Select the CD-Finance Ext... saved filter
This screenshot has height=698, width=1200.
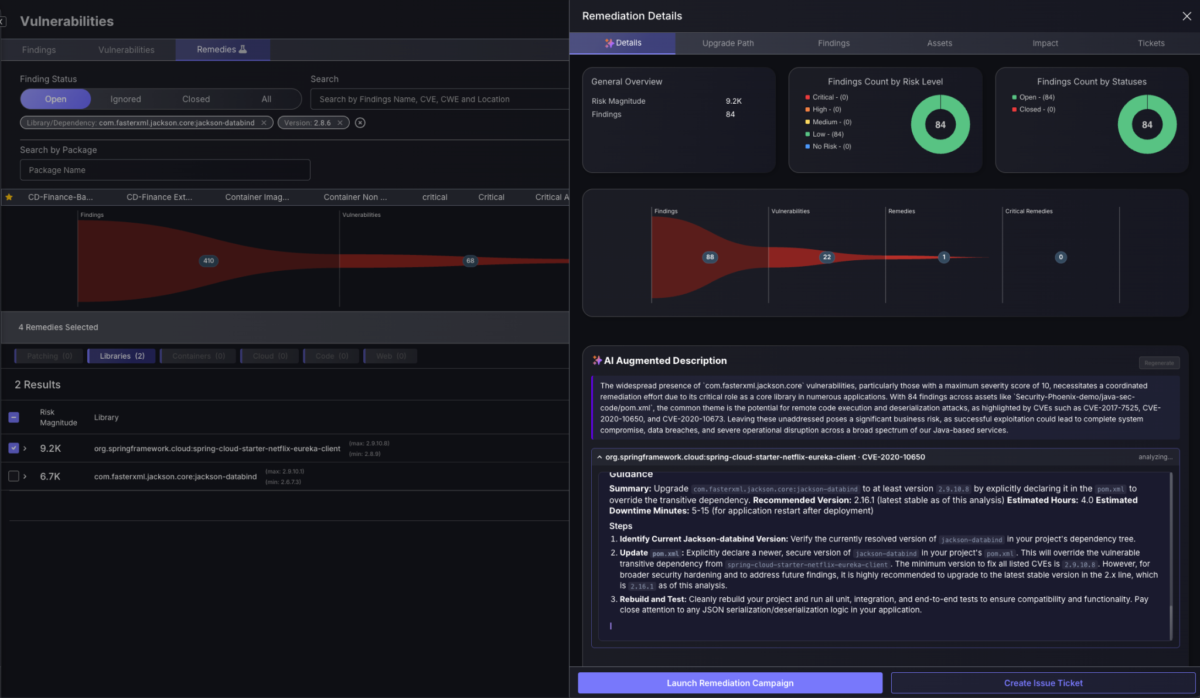pos(160,197)
